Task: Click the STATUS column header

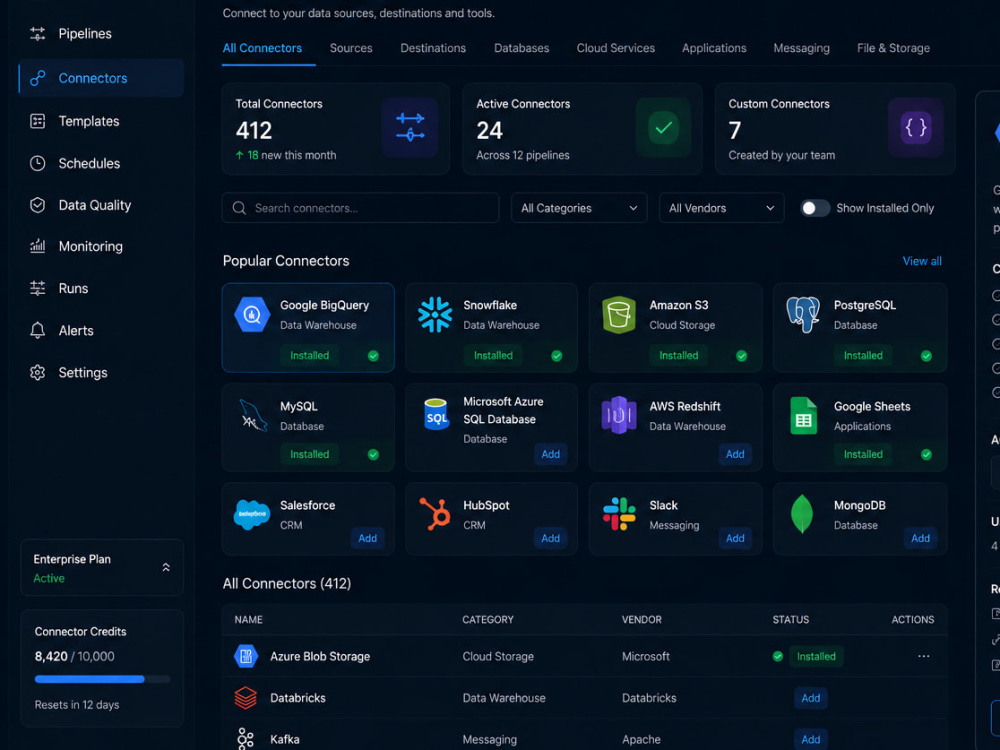Action: coord(791,620)
